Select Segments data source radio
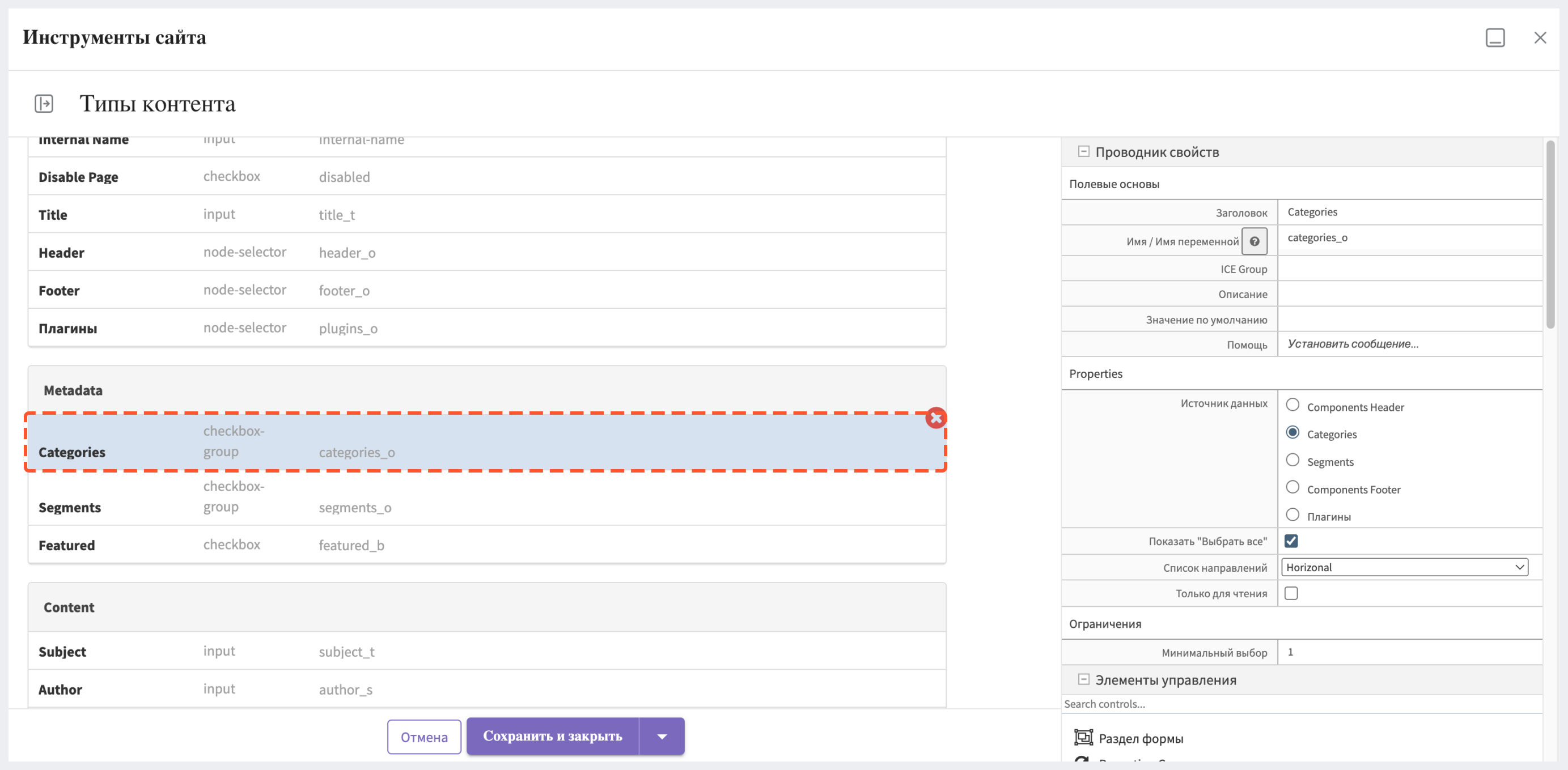This screenshot has height=770, width=1568. (x=1292, y=460)
